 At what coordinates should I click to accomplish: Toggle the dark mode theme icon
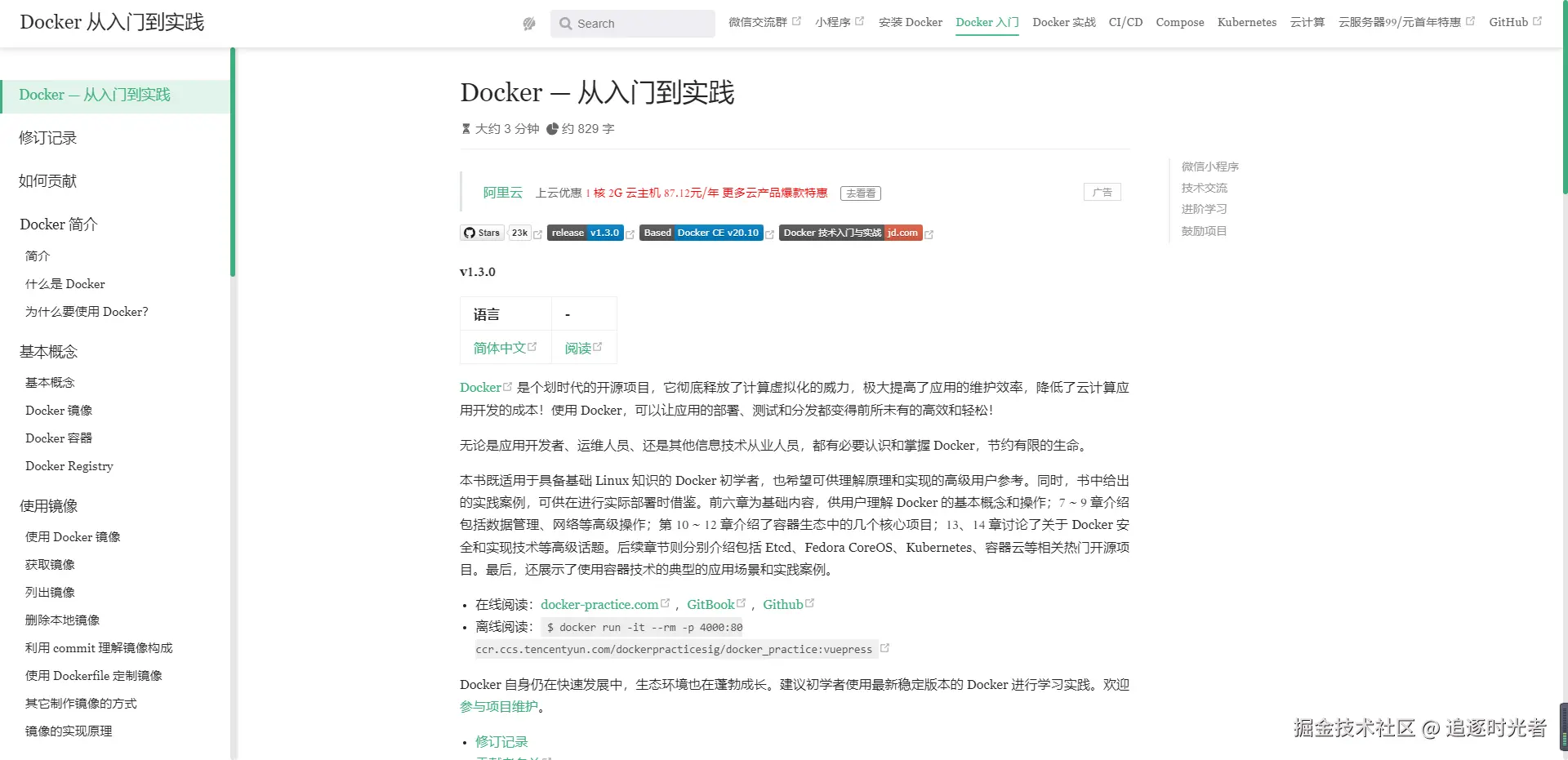click(x=529, y=24)
